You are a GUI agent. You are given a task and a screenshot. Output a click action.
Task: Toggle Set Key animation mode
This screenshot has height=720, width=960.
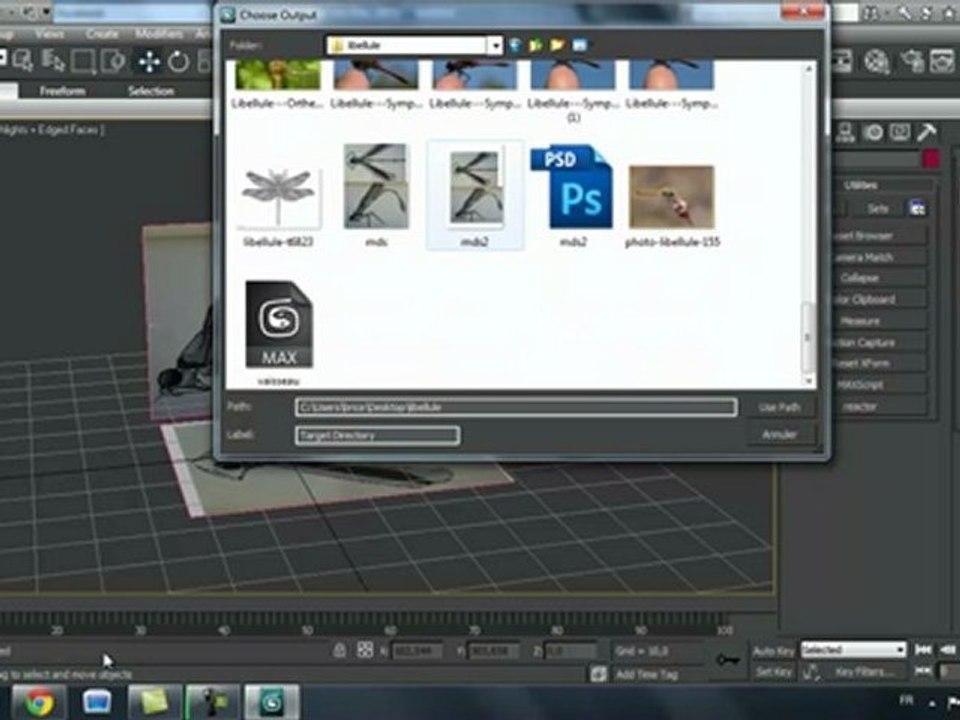(x=774, y=672)
